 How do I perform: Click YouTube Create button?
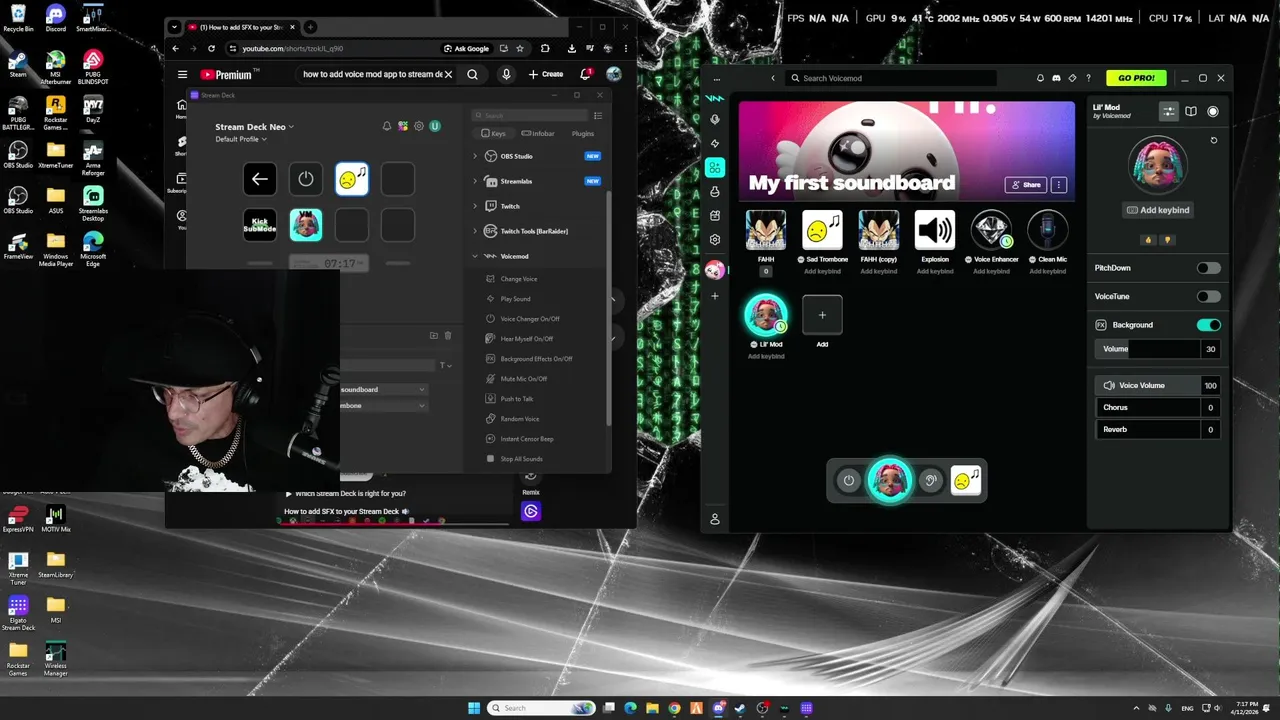pos(546,74)
